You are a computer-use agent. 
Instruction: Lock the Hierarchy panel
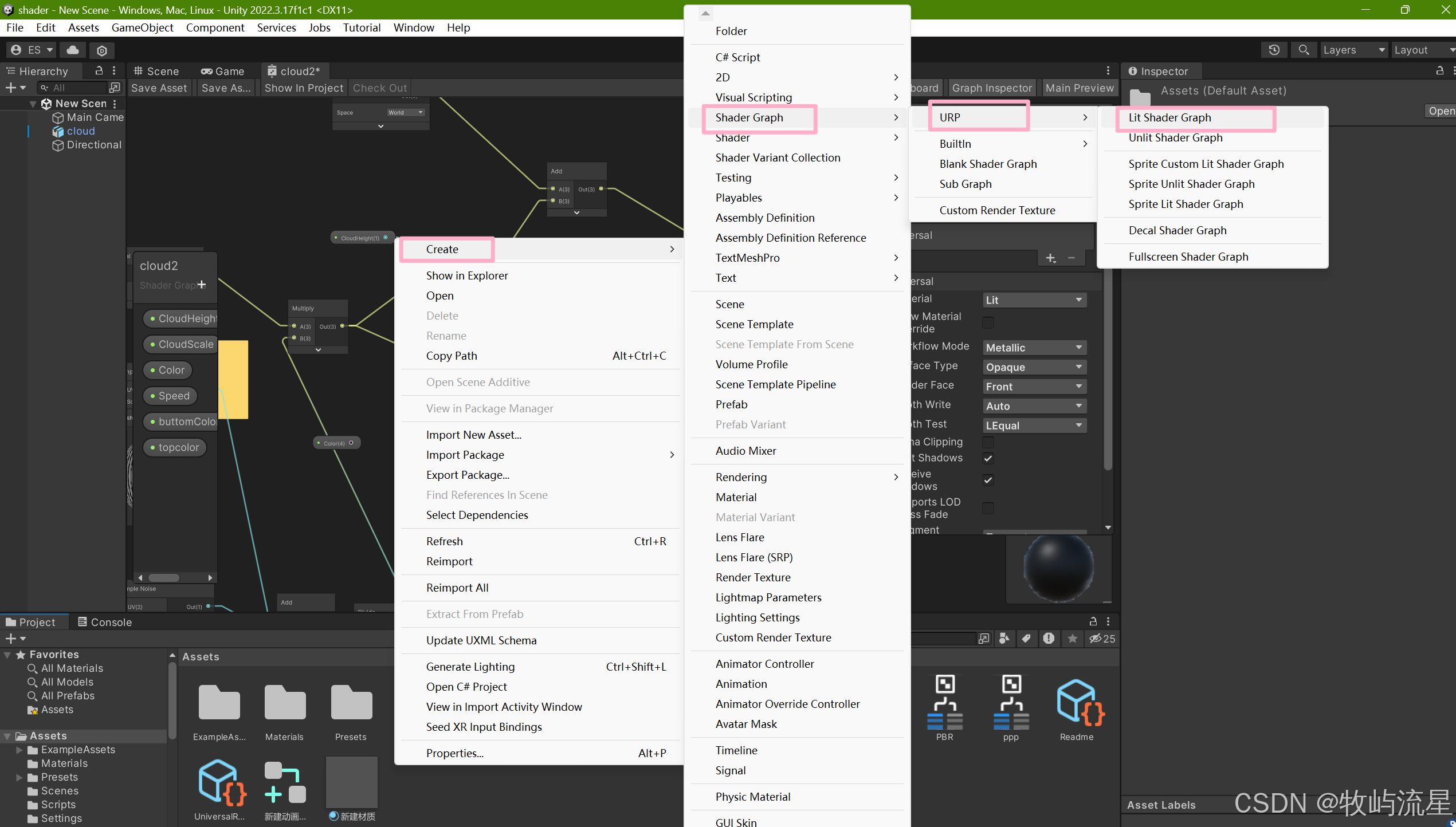point(99,70)
